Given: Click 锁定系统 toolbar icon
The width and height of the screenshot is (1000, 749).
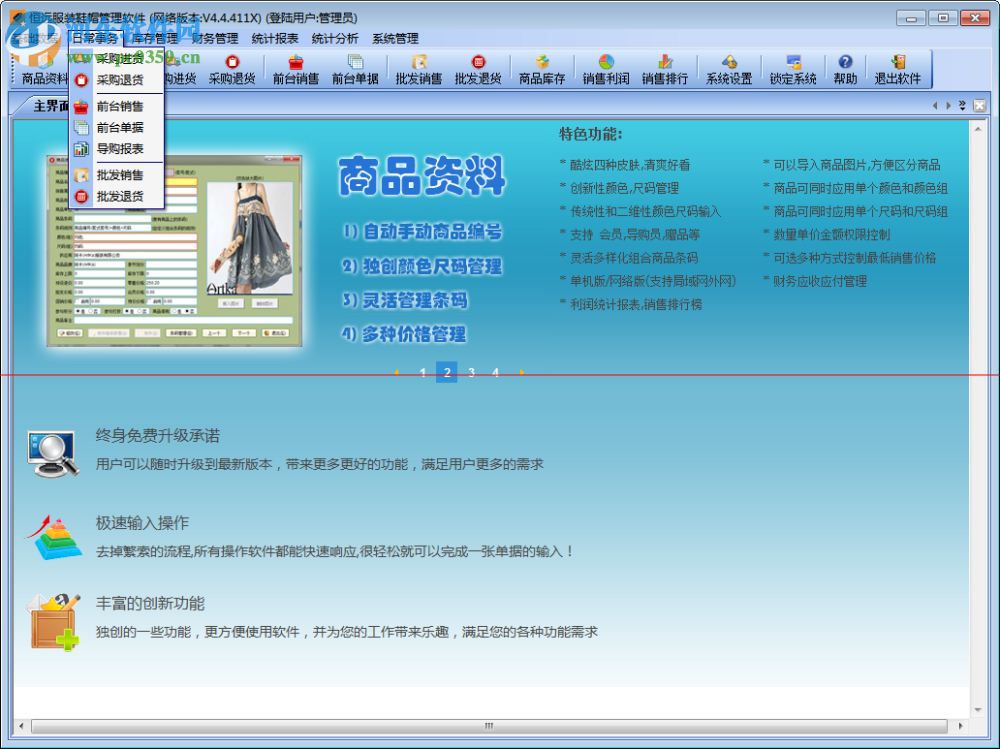Looking at the screenshot, I should pyautogui.click(x=793, y=70).
